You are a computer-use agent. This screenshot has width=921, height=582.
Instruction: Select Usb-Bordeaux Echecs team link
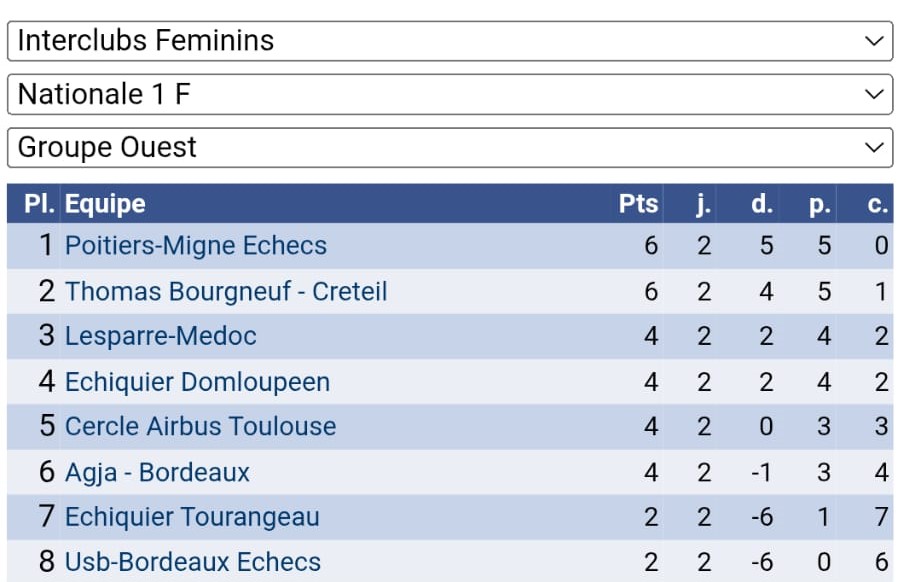coord(193,562)
